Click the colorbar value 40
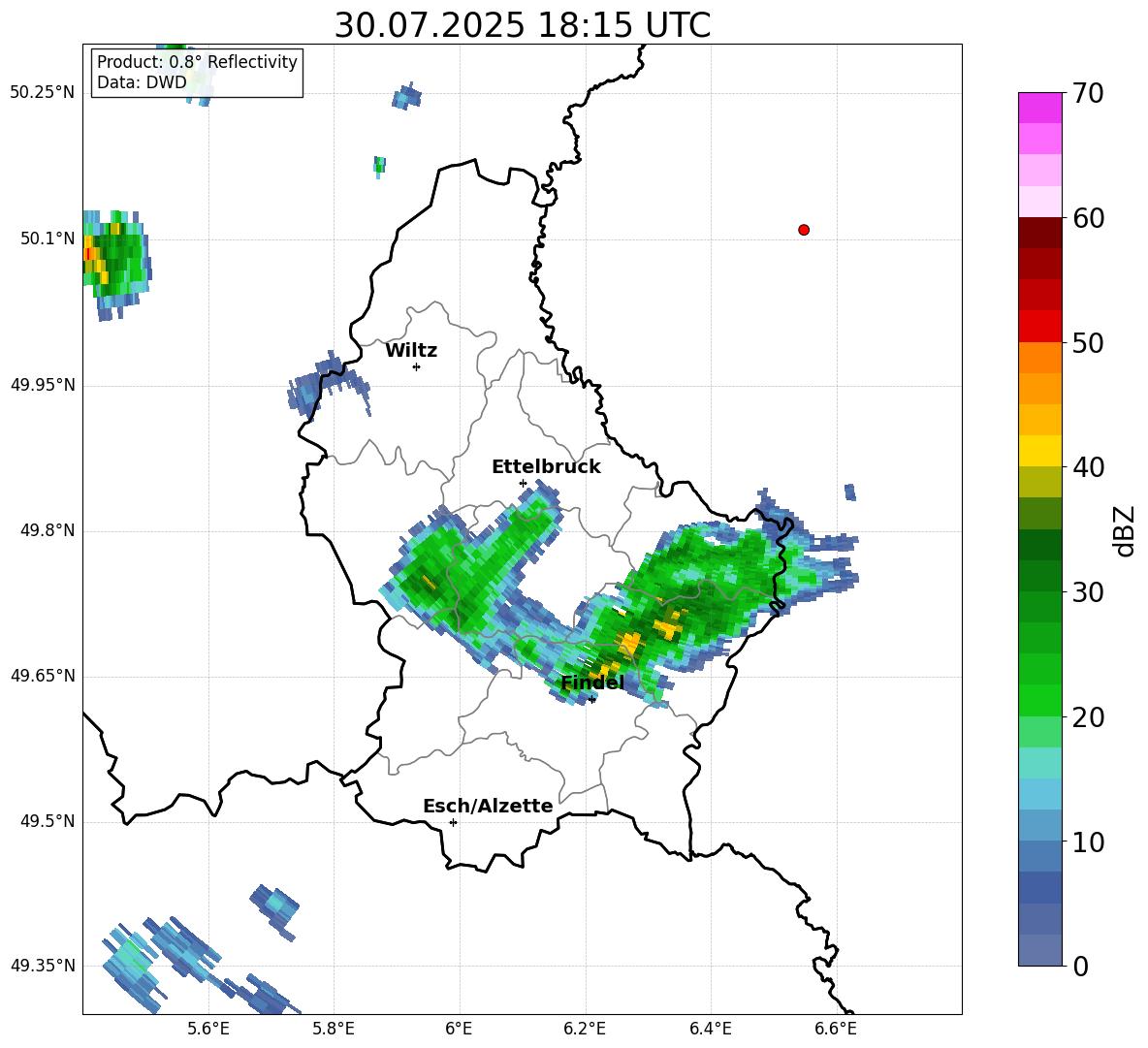 pos(1088,467)
